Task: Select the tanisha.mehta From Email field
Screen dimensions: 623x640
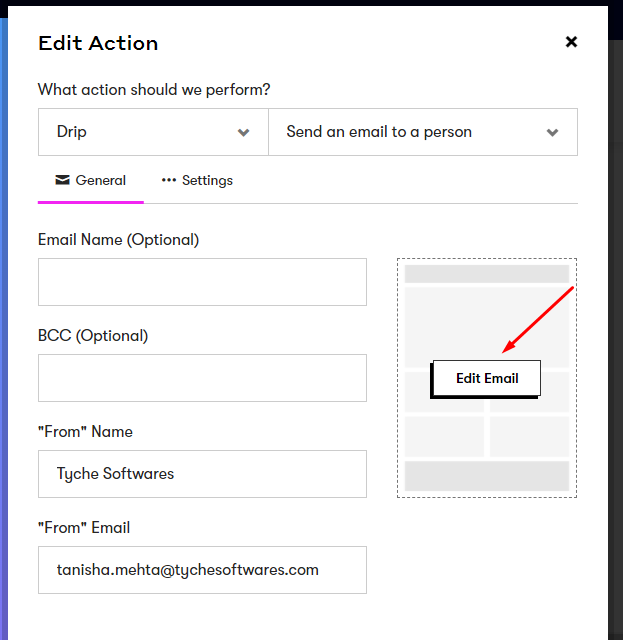Action: pos(202,570)
